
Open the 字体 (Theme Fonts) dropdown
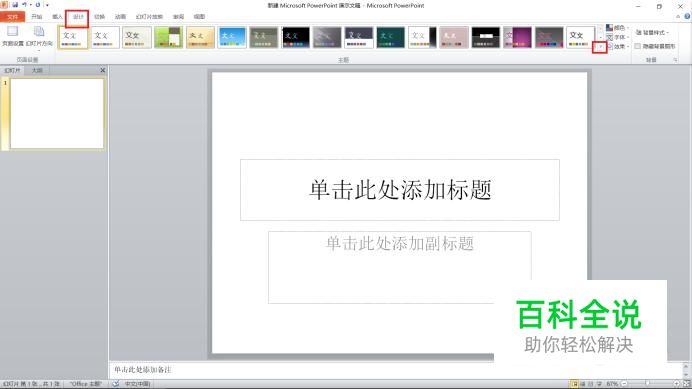point(617,37)
